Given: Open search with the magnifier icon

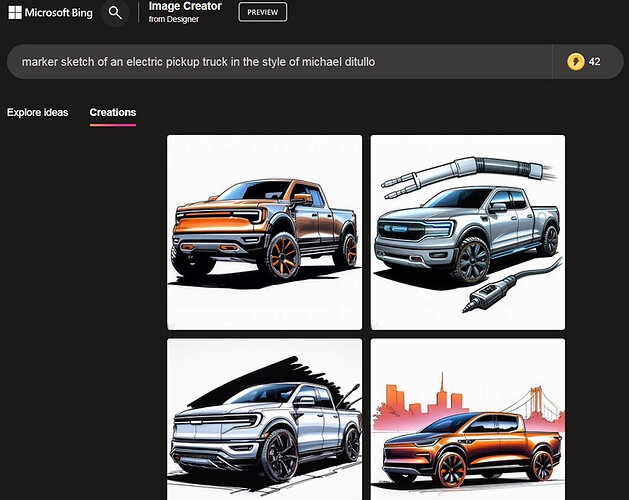Looking at the screenshot, I should [x=115, y=13].
